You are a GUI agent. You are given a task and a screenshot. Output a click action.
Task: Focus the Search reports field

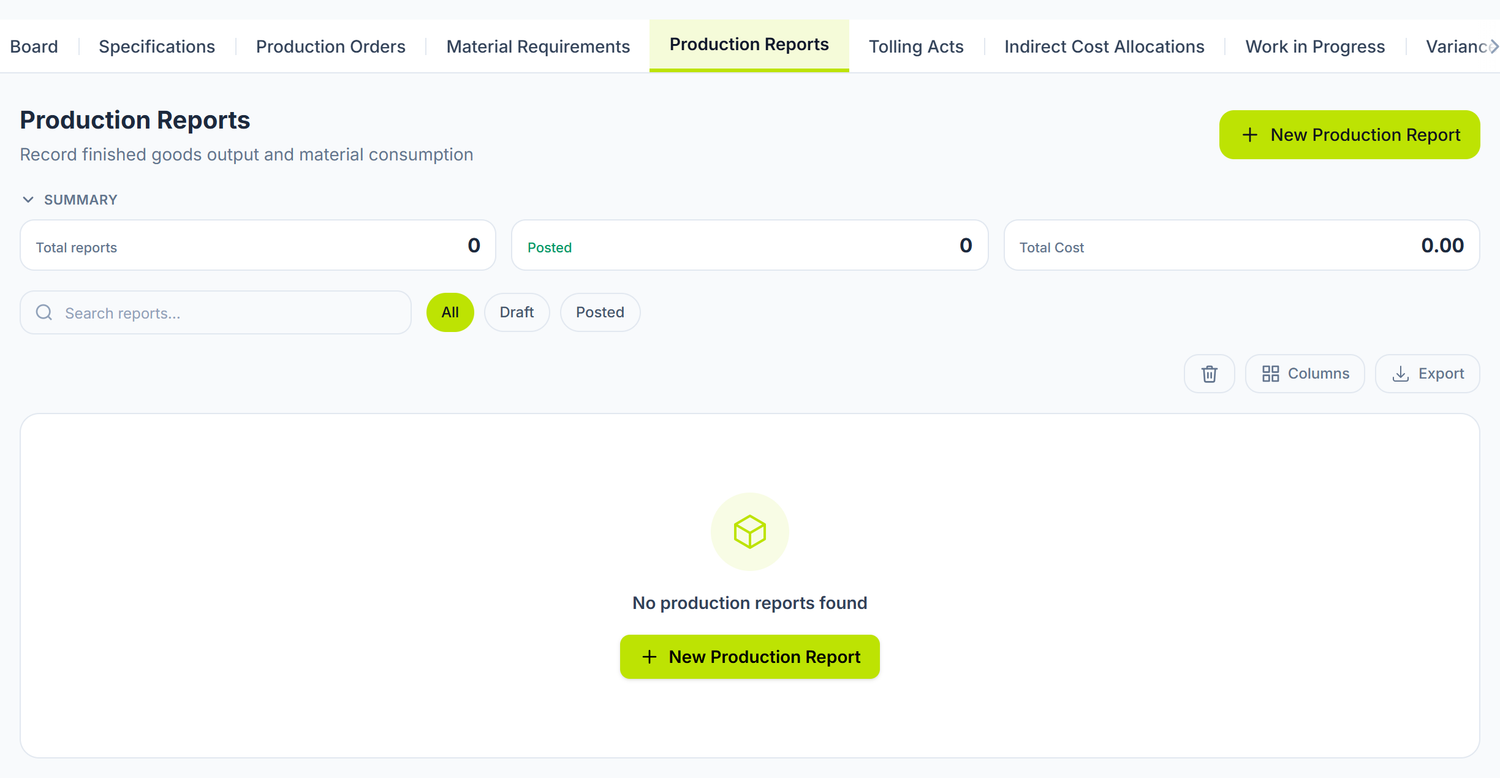[x=215, y=313]
